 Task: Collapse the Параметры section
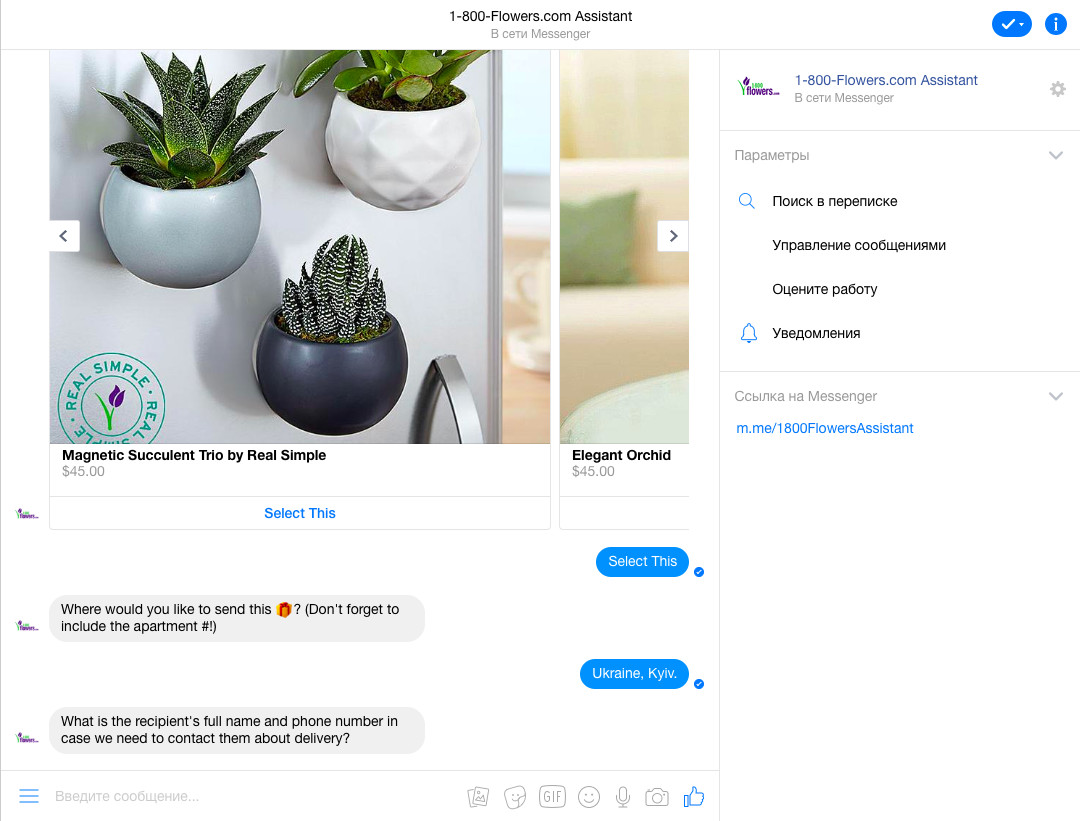pos(1055,155)
